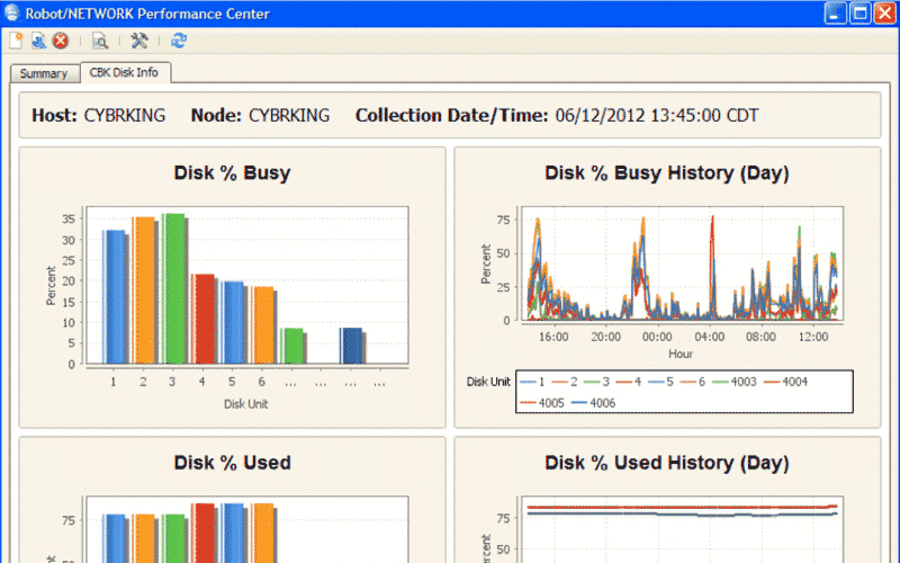Click the Disk % Busy chart title
The width and height of the screenshot is (900, 563).
232,173
